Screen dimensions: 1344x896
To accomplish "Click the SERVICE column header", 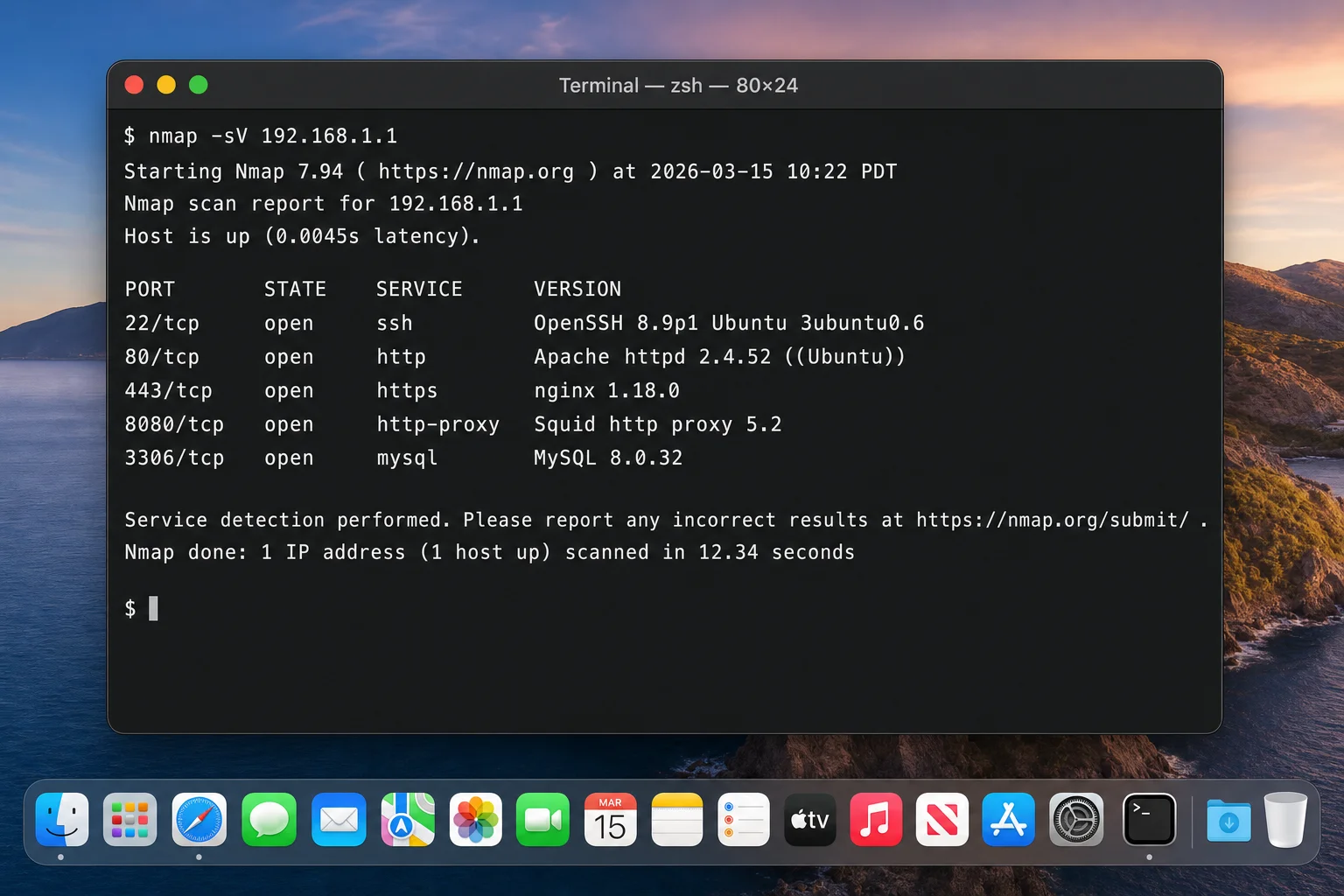I will (419, 289).
